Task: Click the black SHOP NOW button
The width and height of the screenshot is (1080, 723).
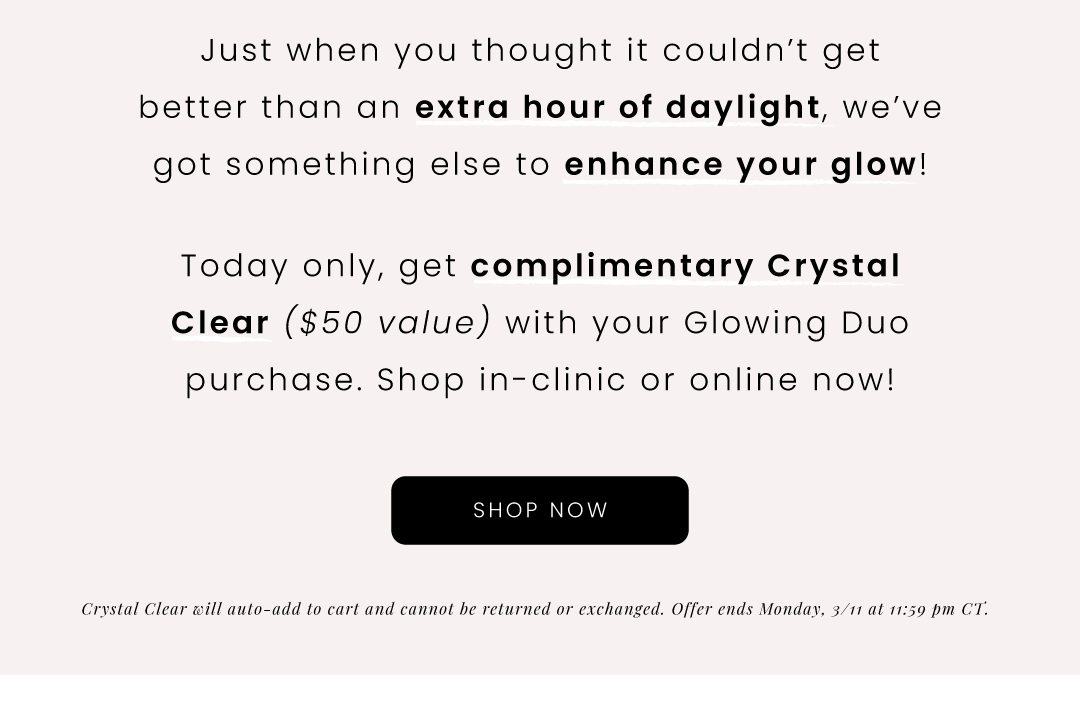Action: tap(539, 510)
